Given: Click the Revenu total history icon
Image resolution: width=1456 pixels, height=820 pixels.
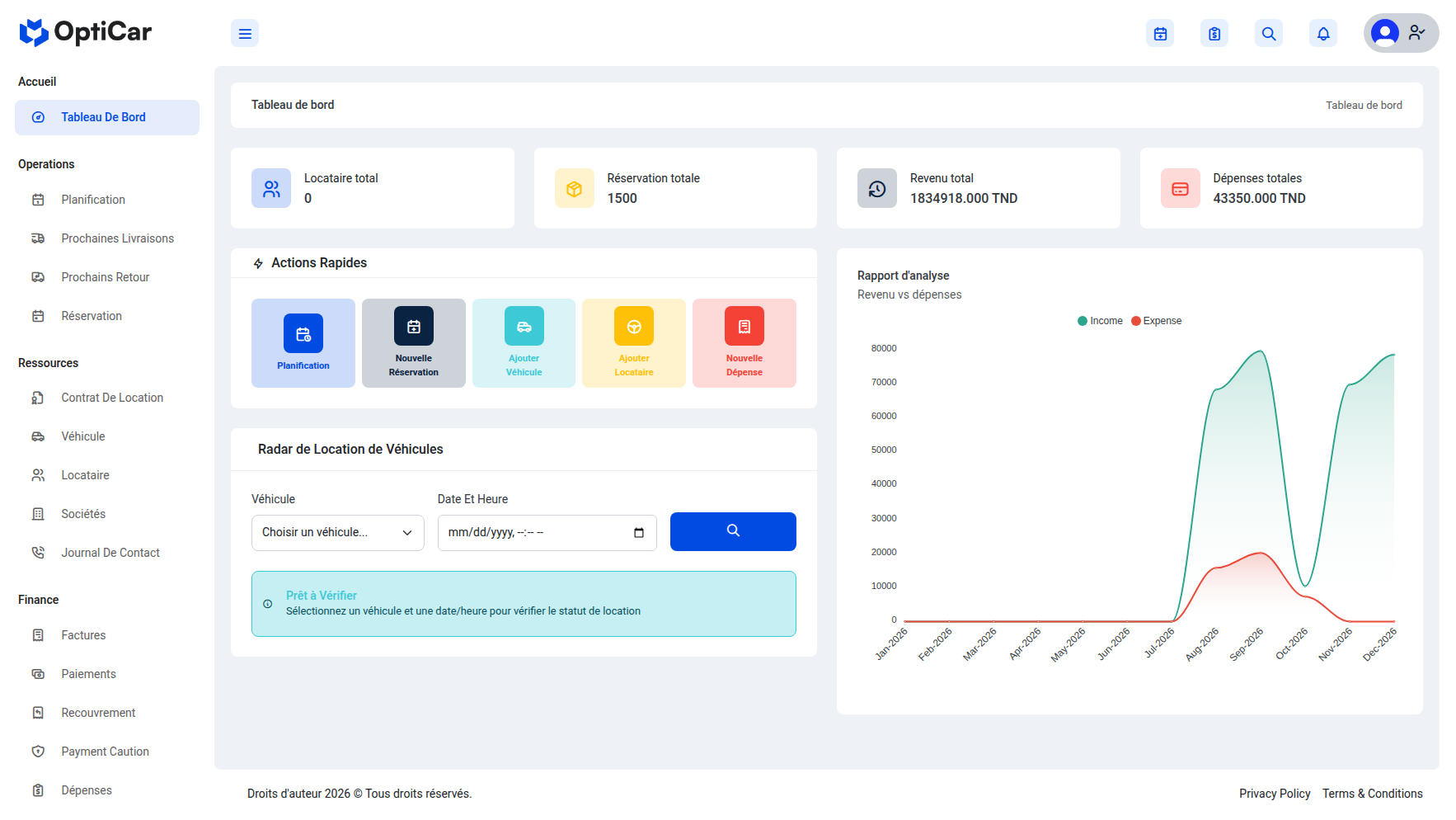Looking at the screenshot, I should click(877, 188).
